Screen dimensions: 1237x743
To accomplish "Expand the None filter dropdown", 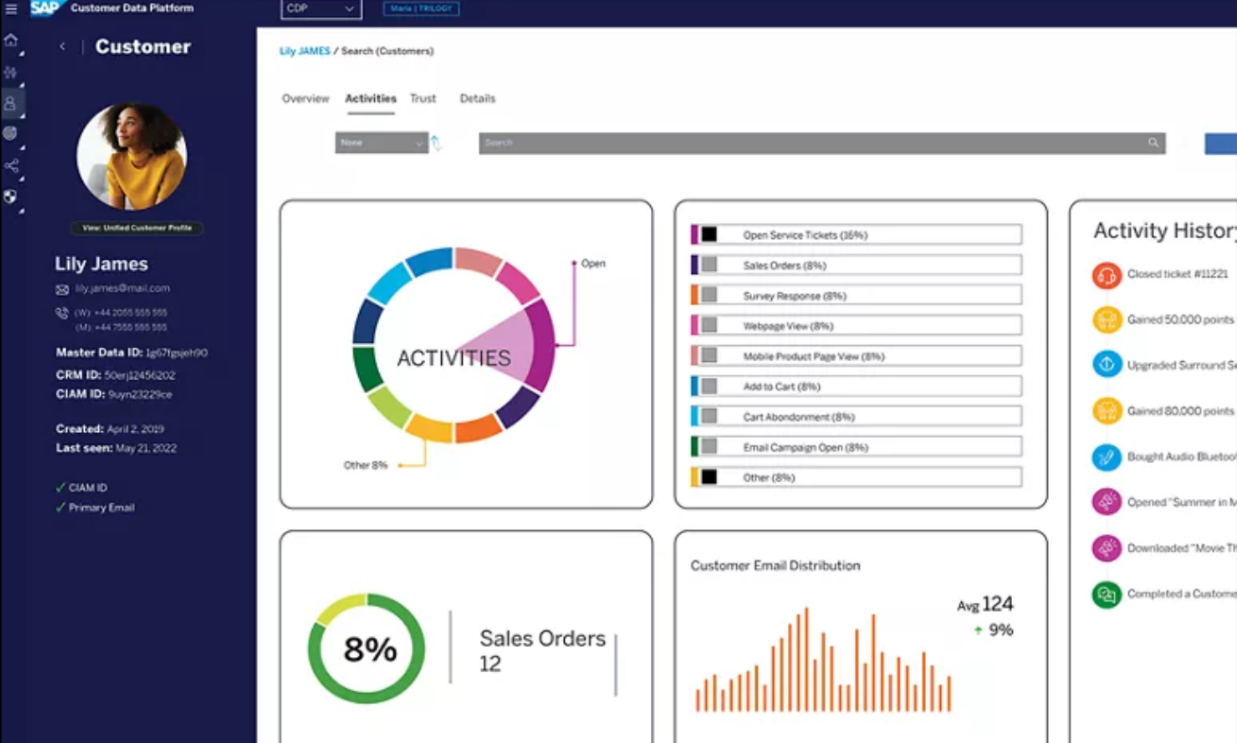I will pyautogui.click(x=381, y=143).
